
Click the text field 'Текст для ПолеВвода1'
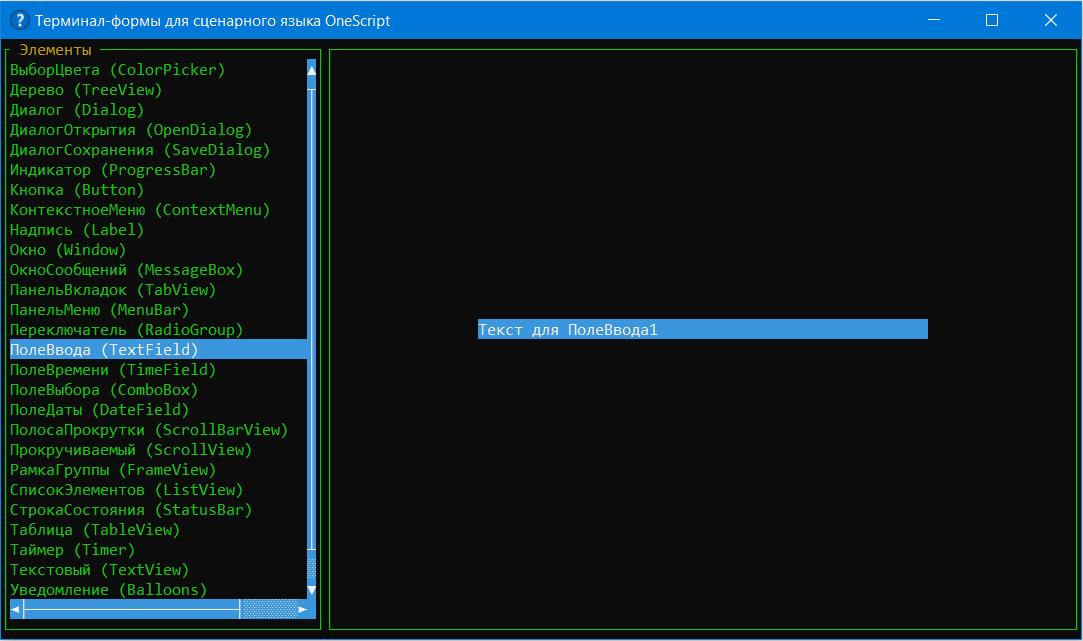click(x=702, y=330)
